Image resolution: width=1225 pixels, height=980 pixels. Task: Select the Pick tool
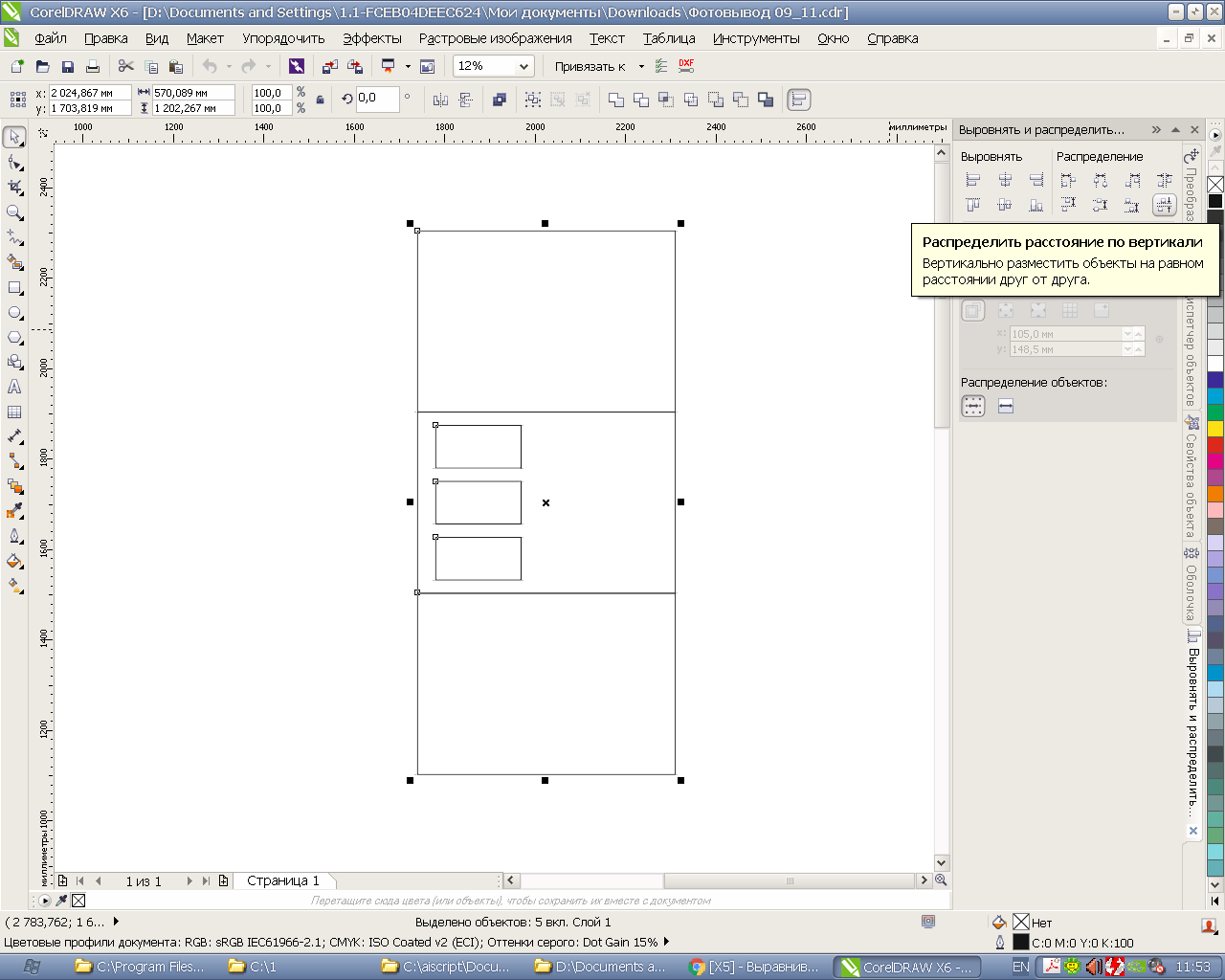14,138
